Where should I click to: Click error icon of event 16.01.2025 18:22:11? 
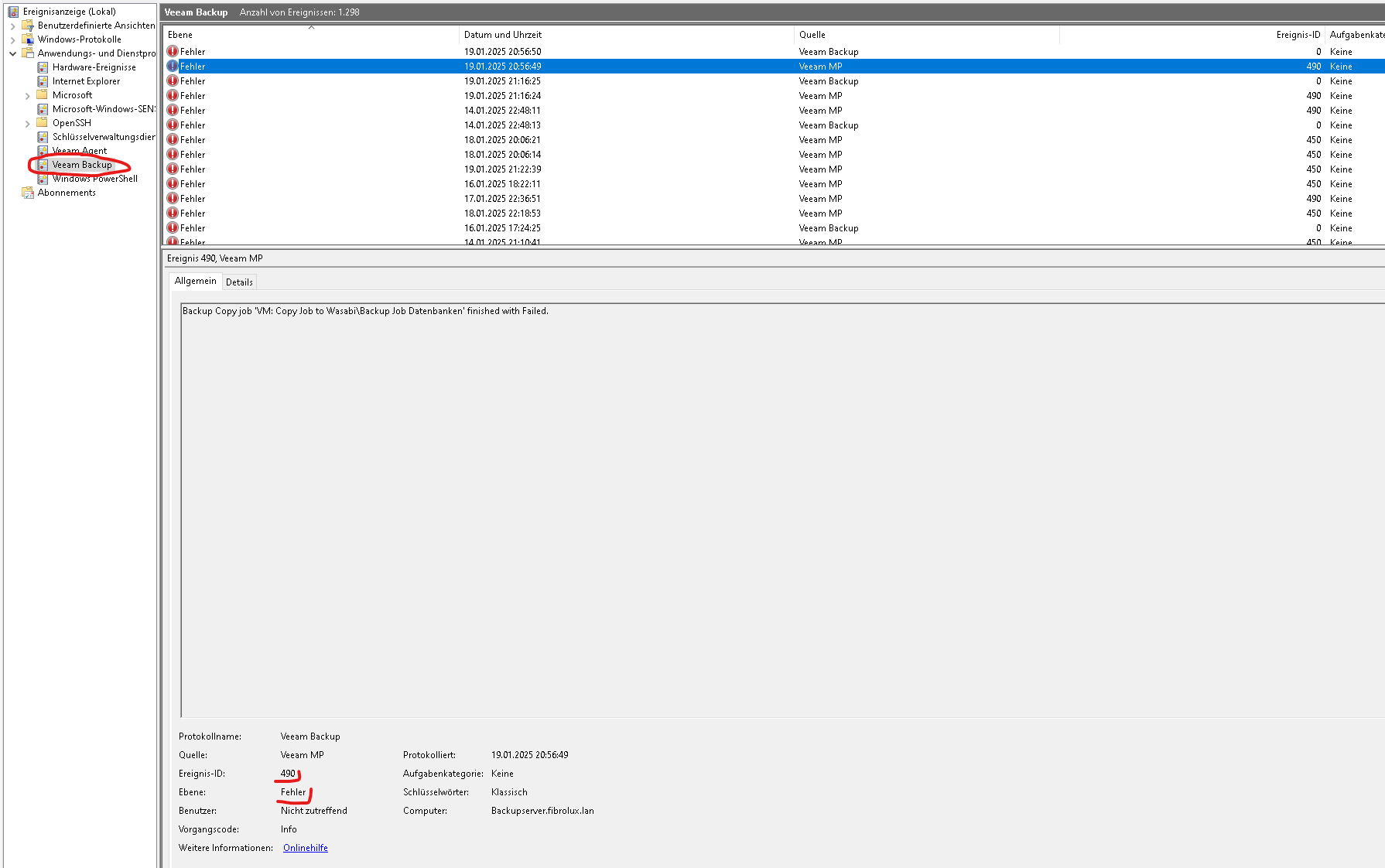click(173, 184)
